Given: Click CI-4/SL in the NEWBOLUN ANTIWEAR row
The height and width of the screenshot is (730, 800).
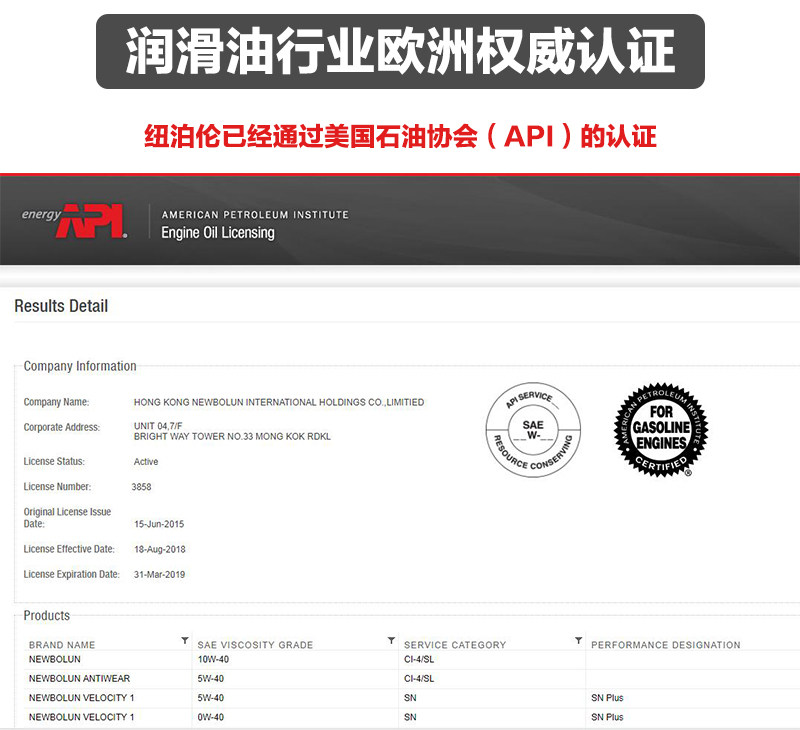Looking at the screenshot, I should pyautogui.click(x=419, y=679).
